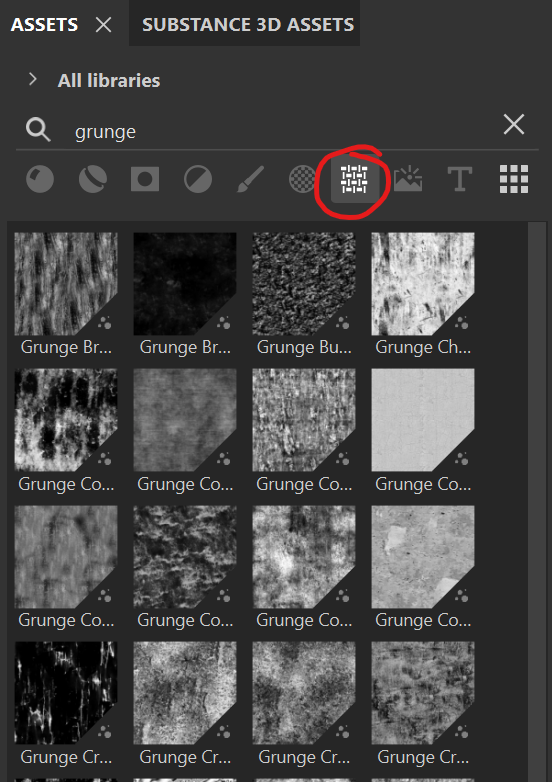Filter assets by Fonts T icon
The height and width of the screenshot is (782, 552).
pos(460,179)
